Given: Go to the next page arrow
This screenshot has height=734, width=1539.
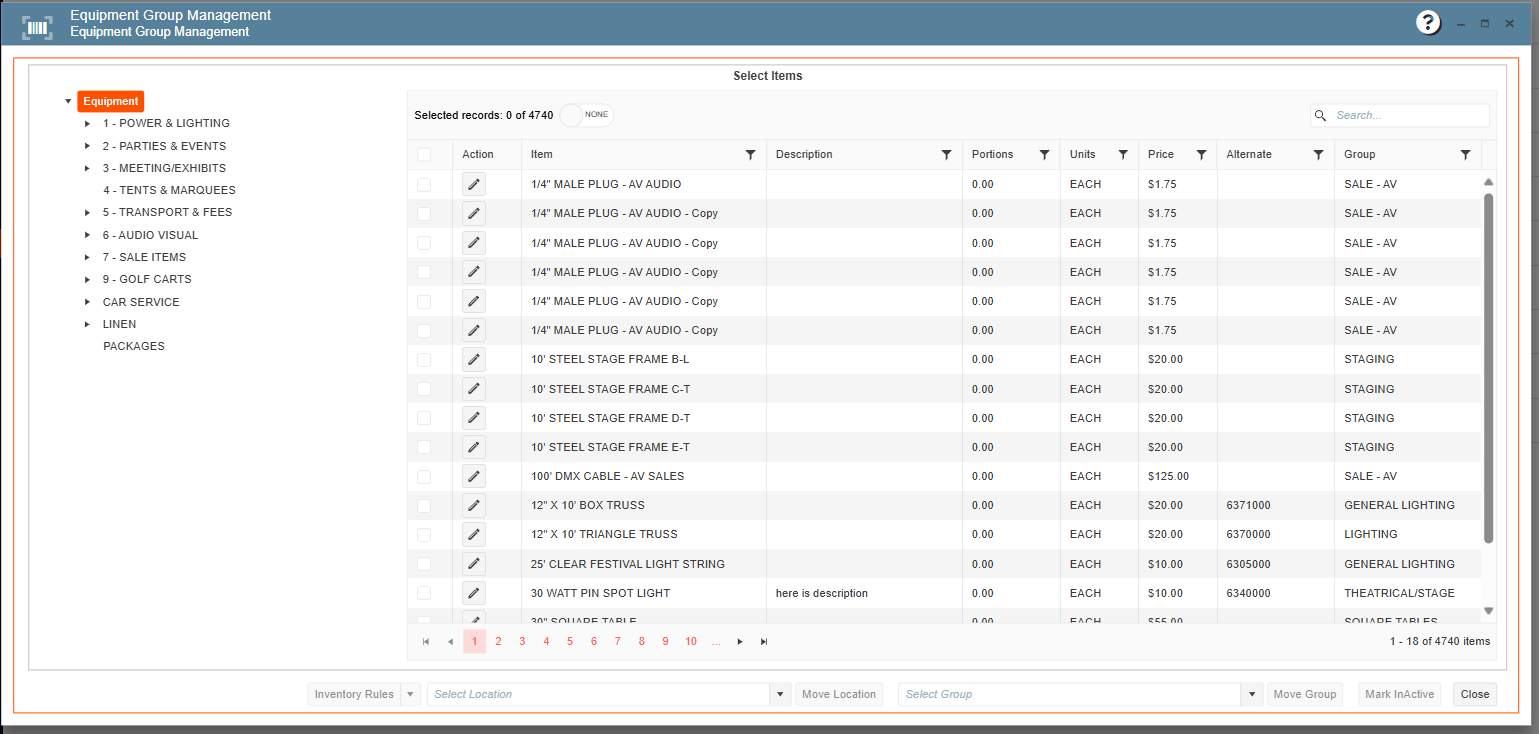Looking at the screenshot, I should (x=740, y=641).
